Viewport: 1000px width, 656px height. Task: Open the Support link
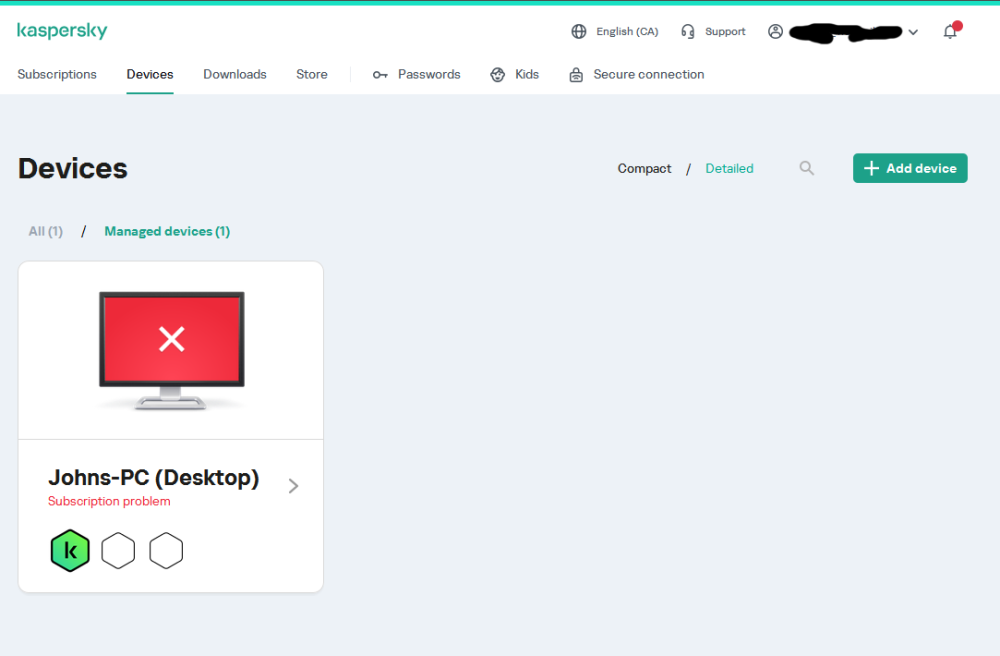pos(725,31)
